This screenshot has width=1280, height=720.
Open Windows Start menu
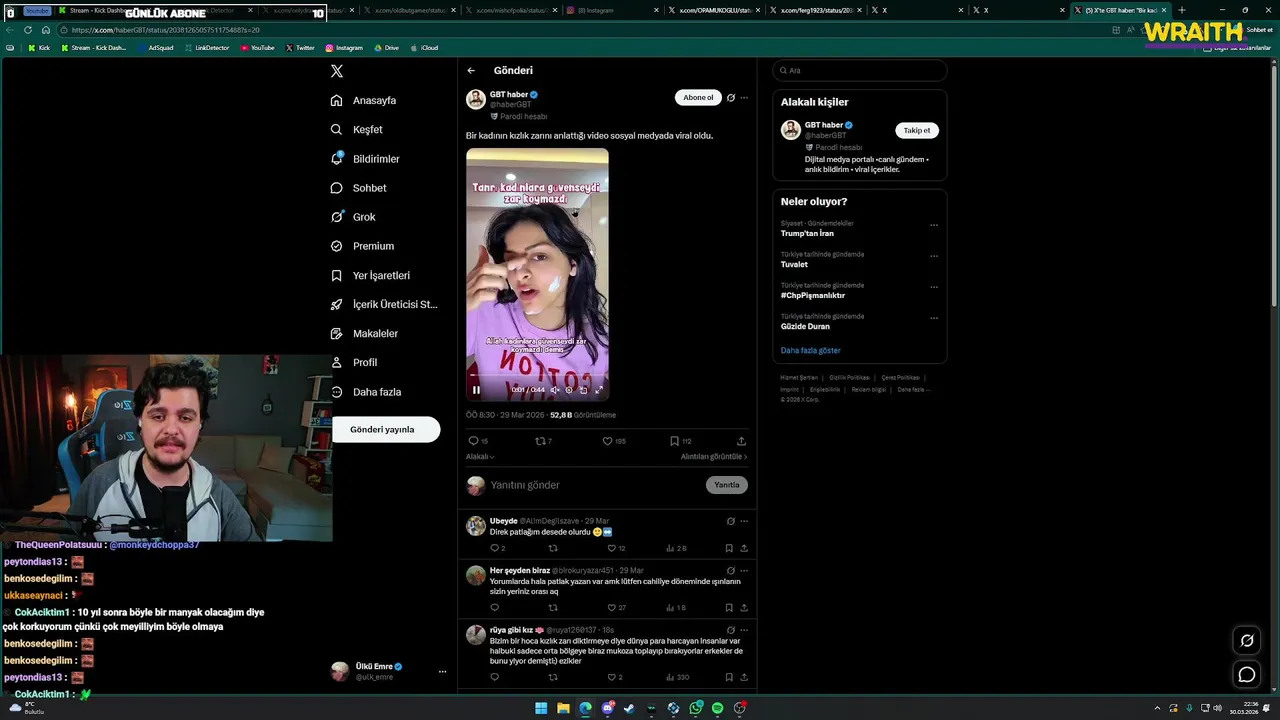coord(541,708)
